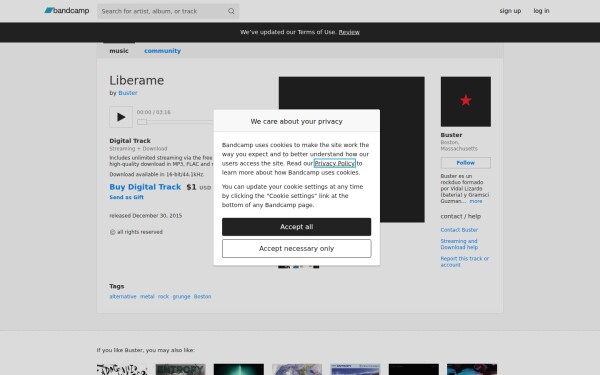Open the log in link
The image size is (600, 375).
[541, 11]
